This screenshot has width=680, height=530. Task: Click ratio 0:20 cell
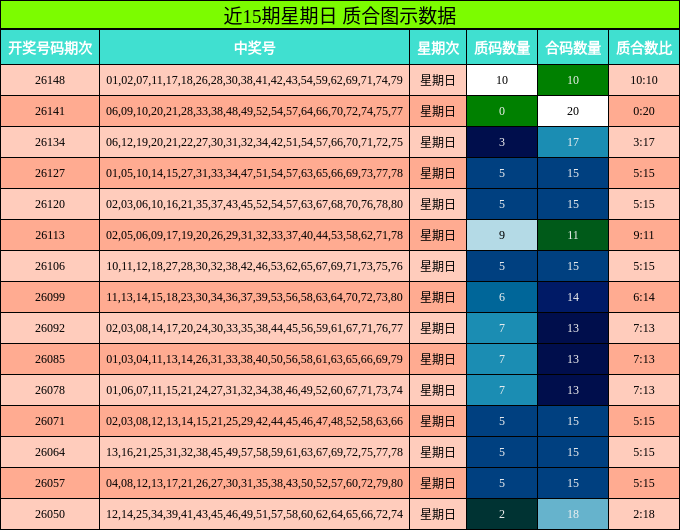644,111
